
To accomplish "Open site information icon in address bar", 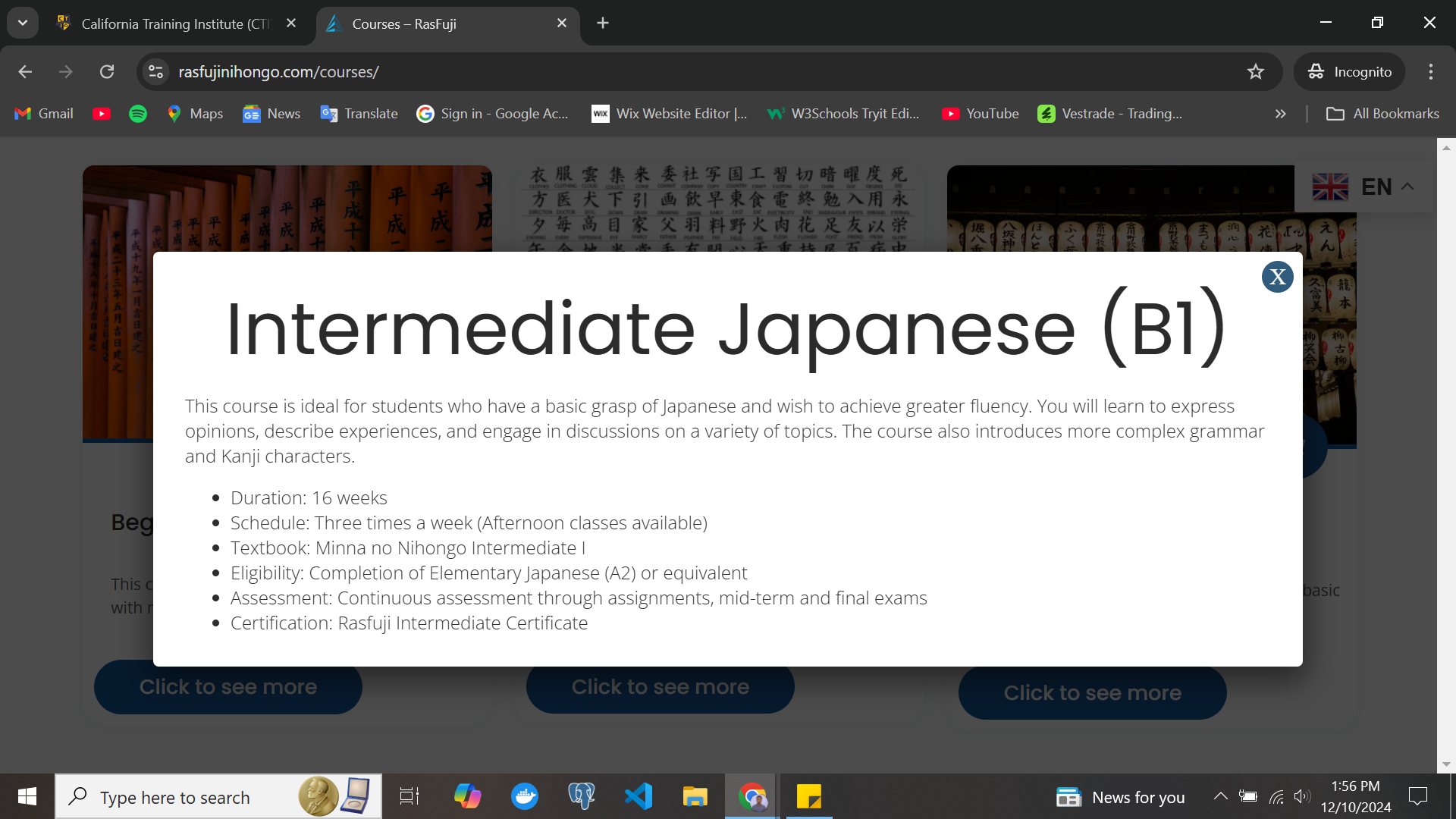I will pyautogui.click(x=155, y=71).
